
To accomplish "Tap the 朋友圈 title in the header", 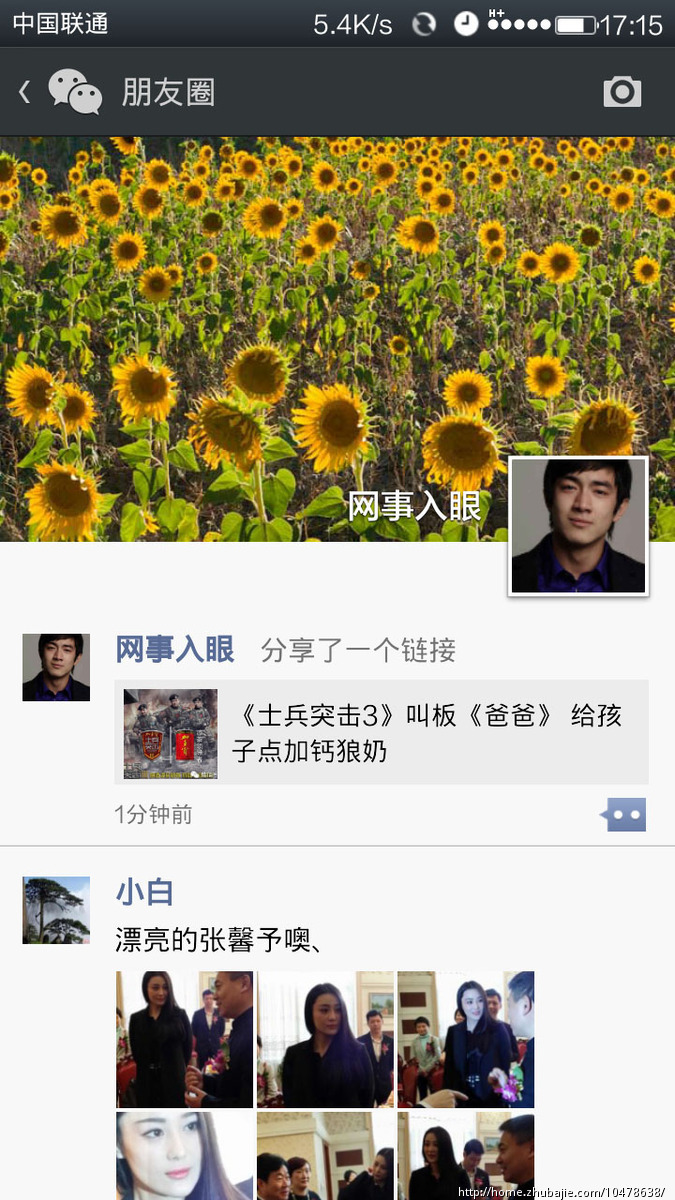I will (168, 92).
